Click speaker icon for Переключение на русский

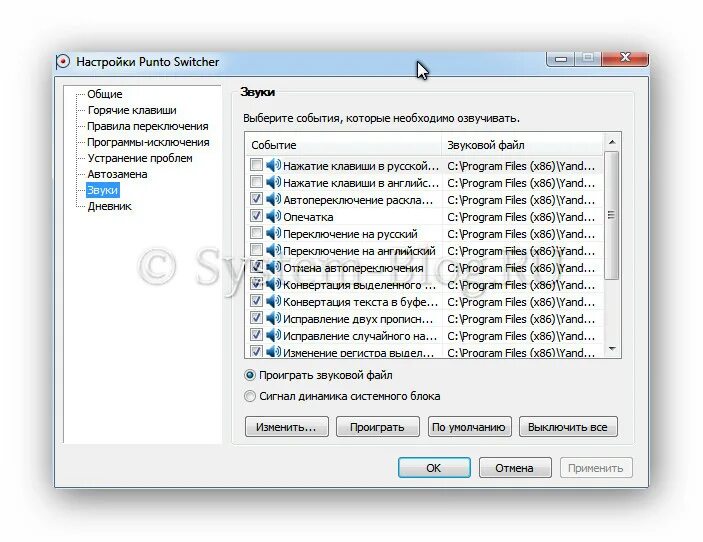click(273, 234)
